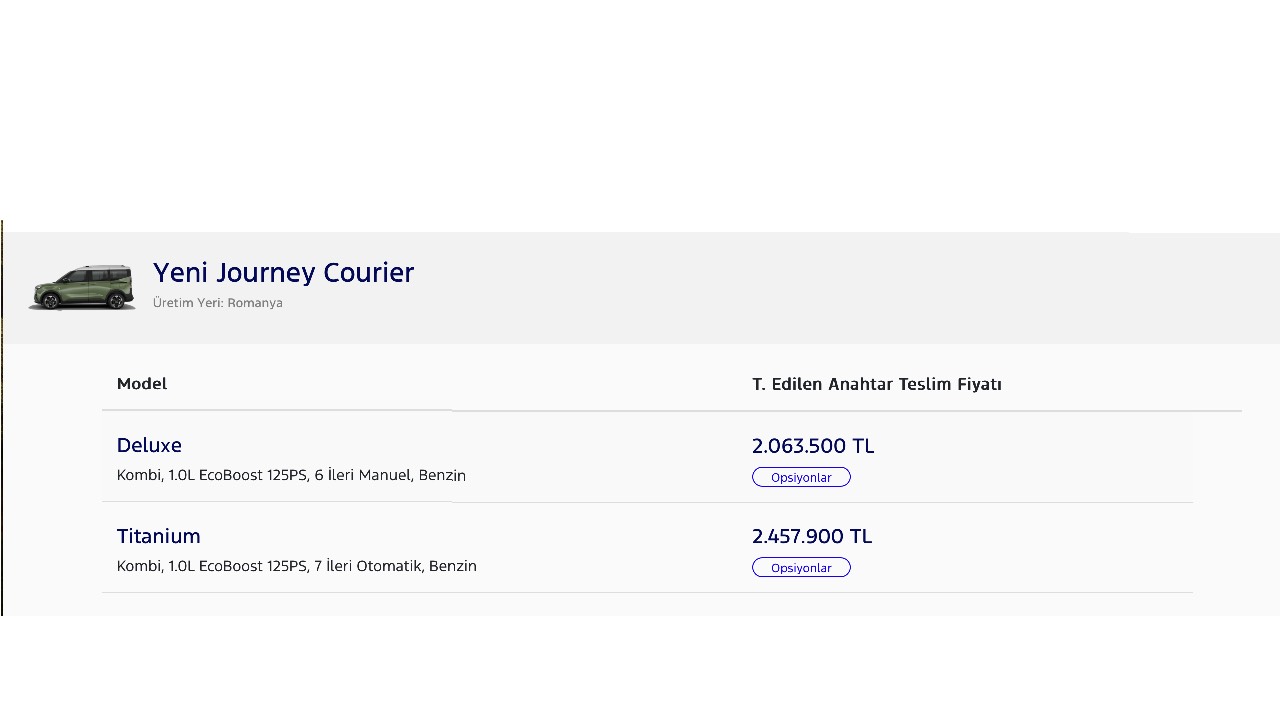Click the Üretim Yeri: Romanya text
Screen dimensions: 1280x720
[x=218, y=303]
